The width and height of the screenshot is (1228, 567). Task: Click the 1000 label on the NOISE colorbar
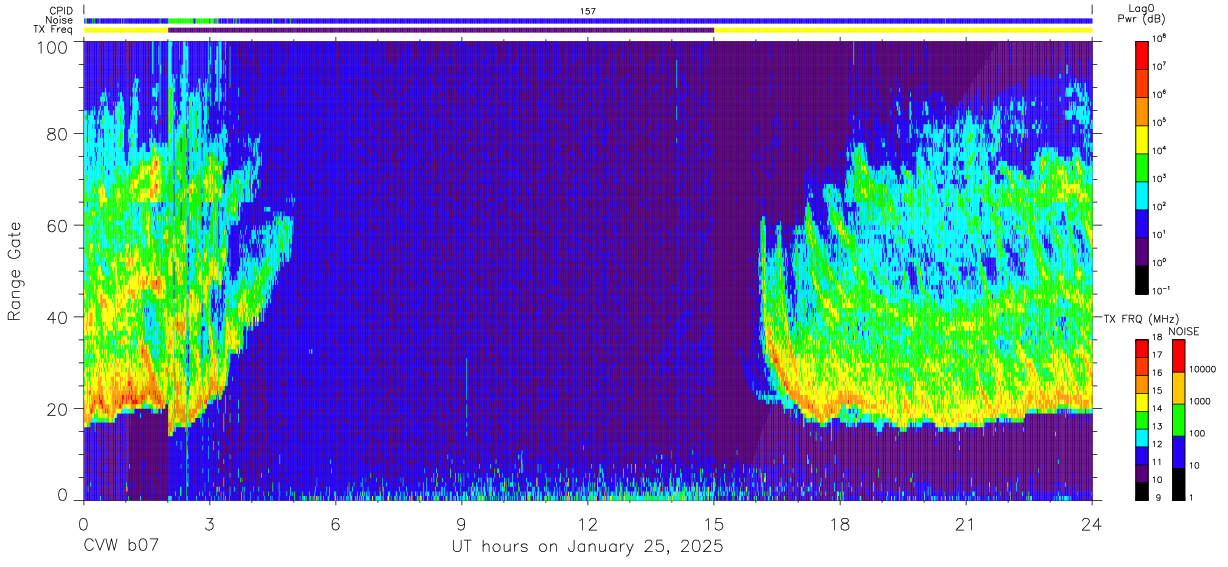pos(1200,402)
